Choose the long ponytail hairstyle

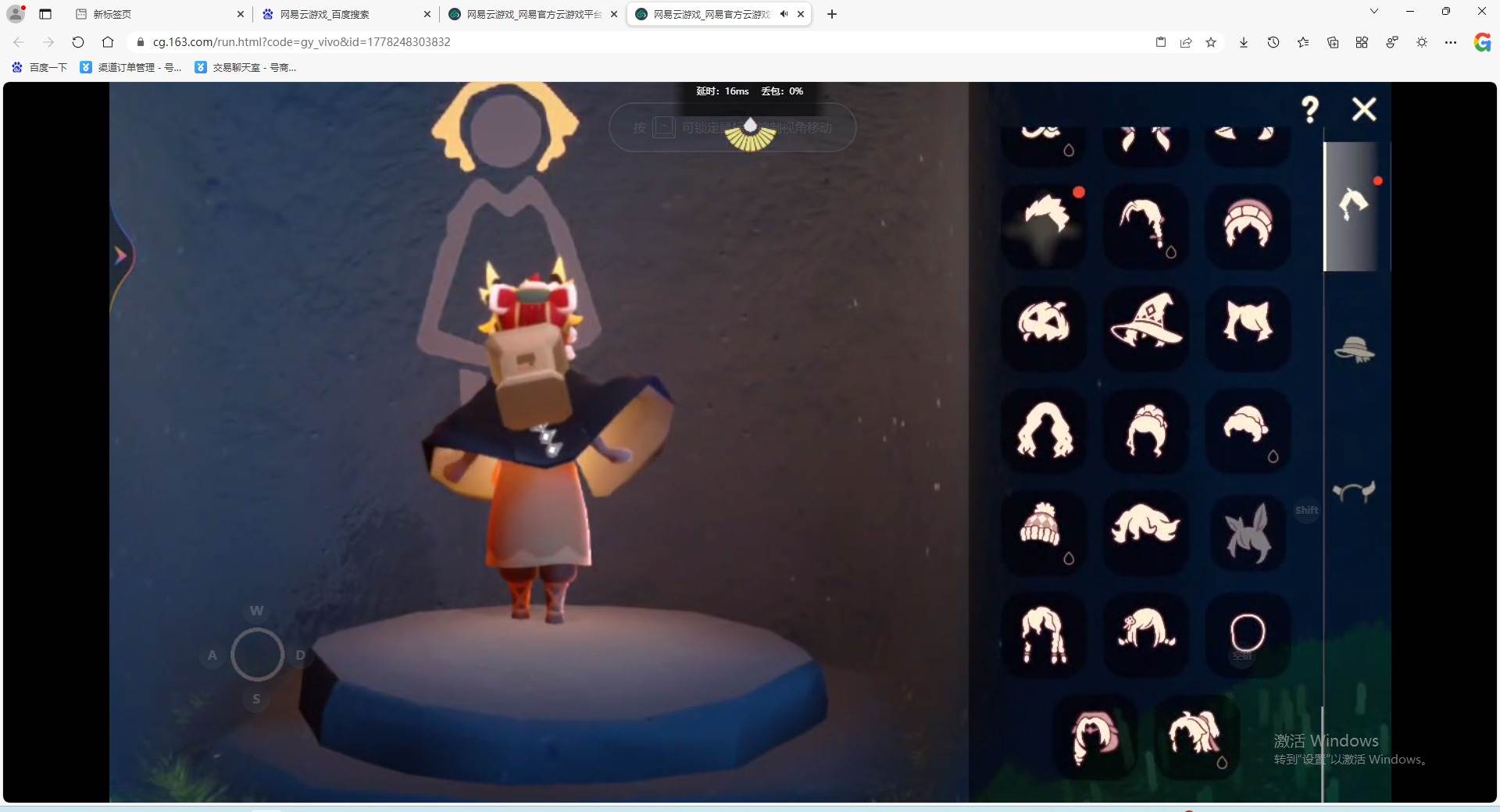[x=1146, y=226]
